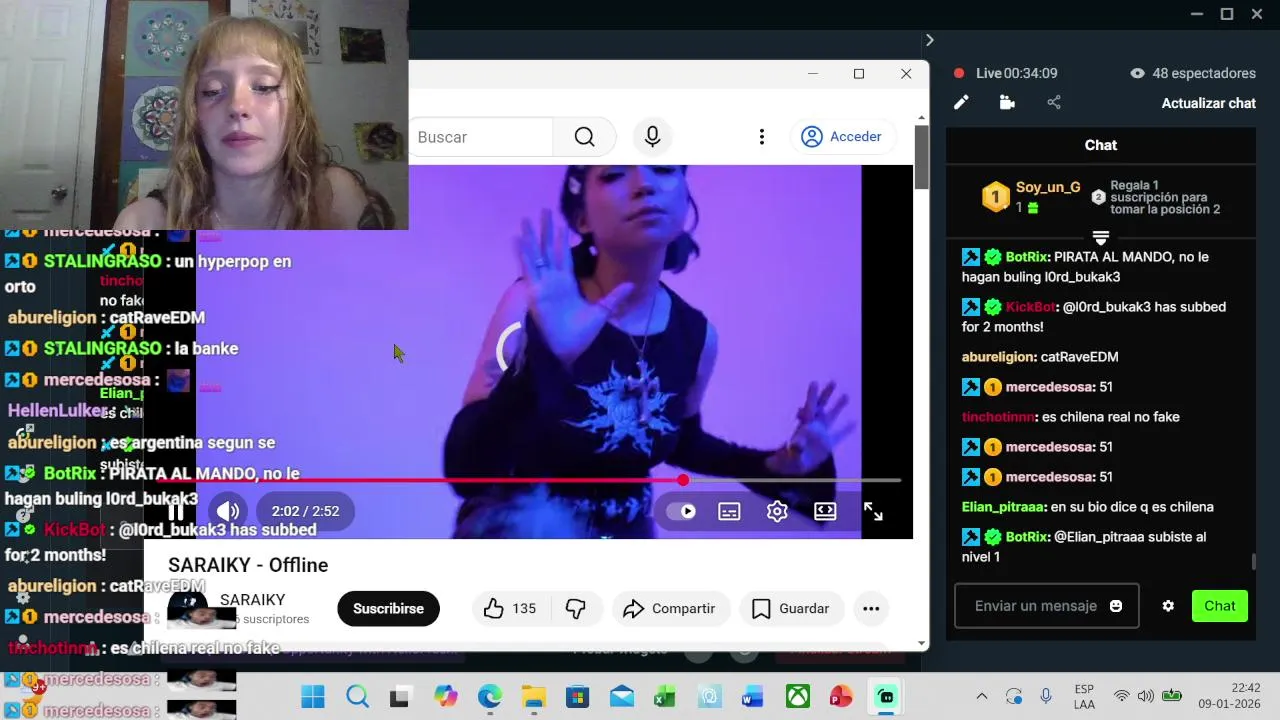Open Mail app from taskbar
The height and width of the screenshot is (720, 1280).
(622, 696)
